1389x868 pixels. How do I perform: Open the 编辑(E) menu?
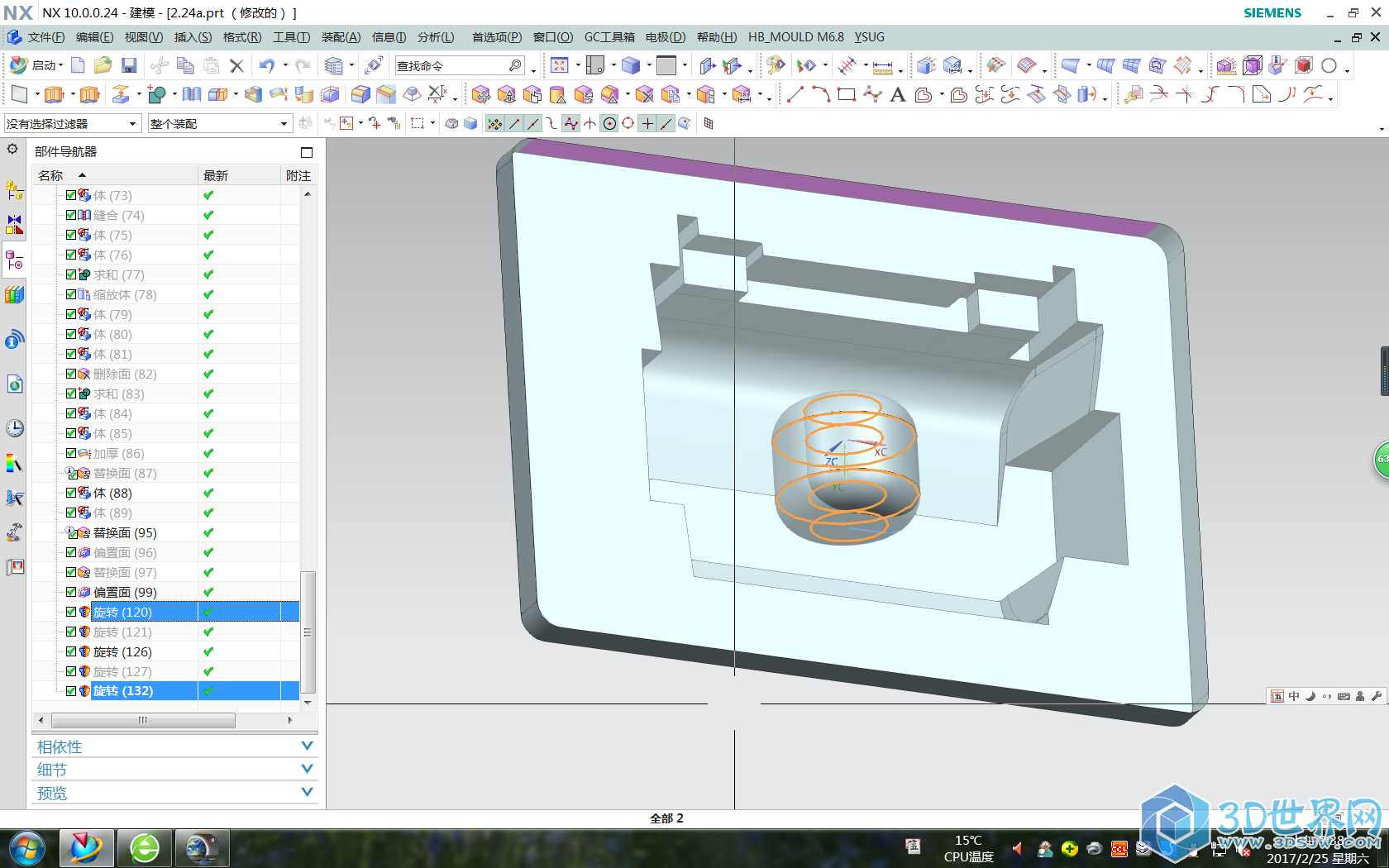click(94, 37)
